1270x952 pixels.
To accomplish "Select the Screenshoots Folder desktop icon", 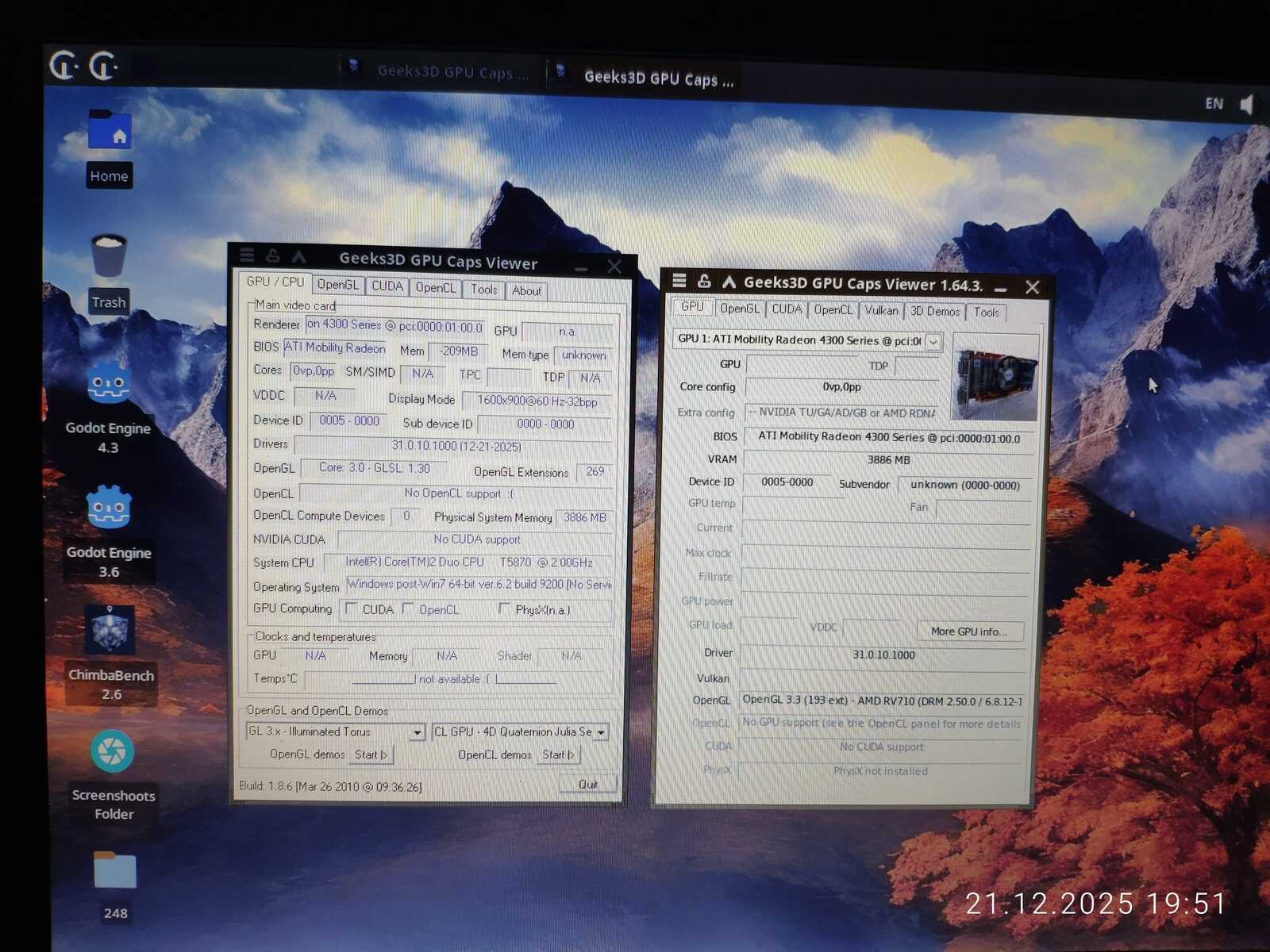I will [x=113, y=752].
